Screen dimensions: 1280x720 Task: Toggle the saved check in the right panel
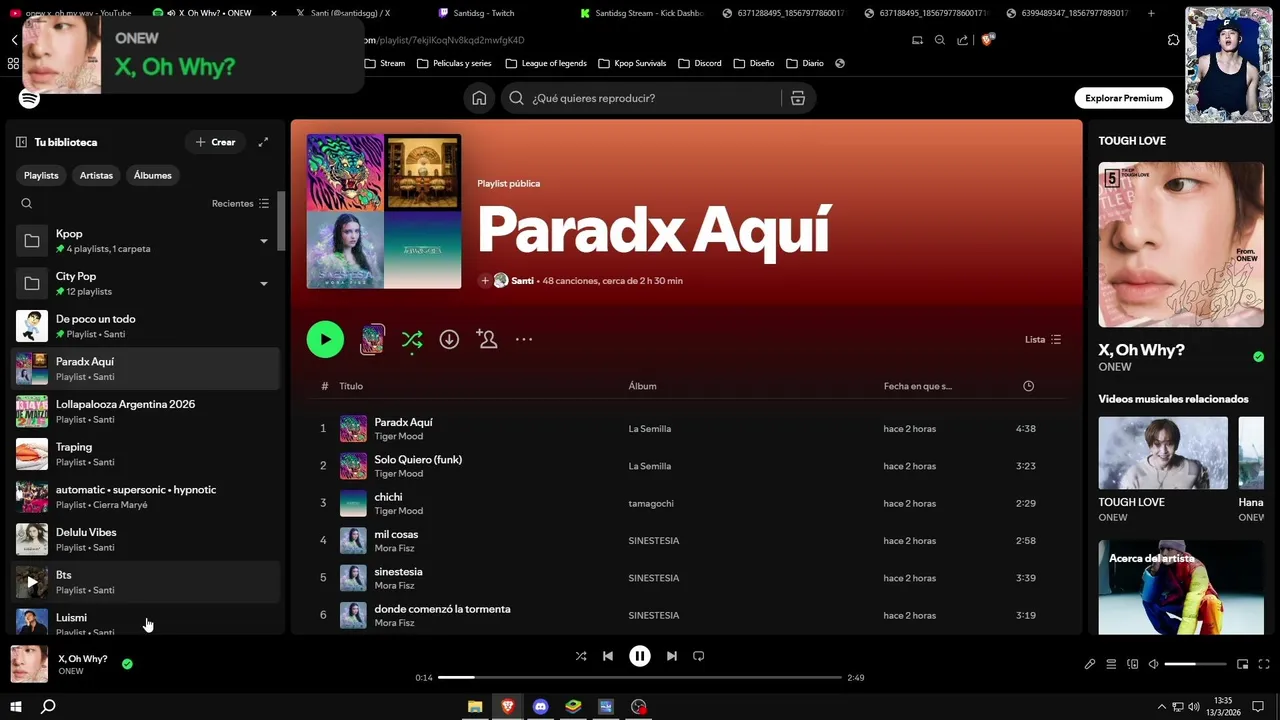coord(1258,357)
